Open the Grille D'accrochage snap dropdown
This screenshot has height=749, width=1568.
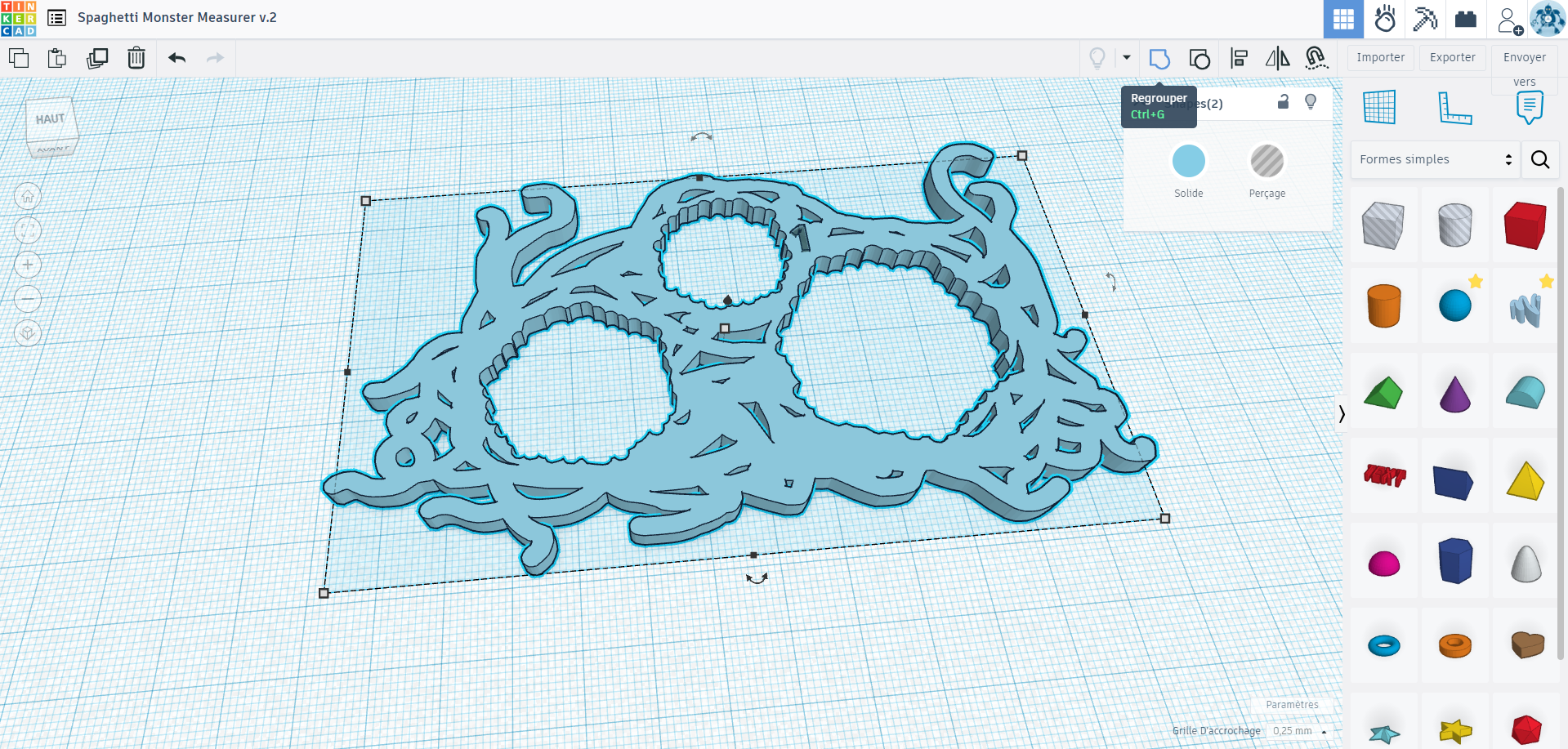(1299, 731)
